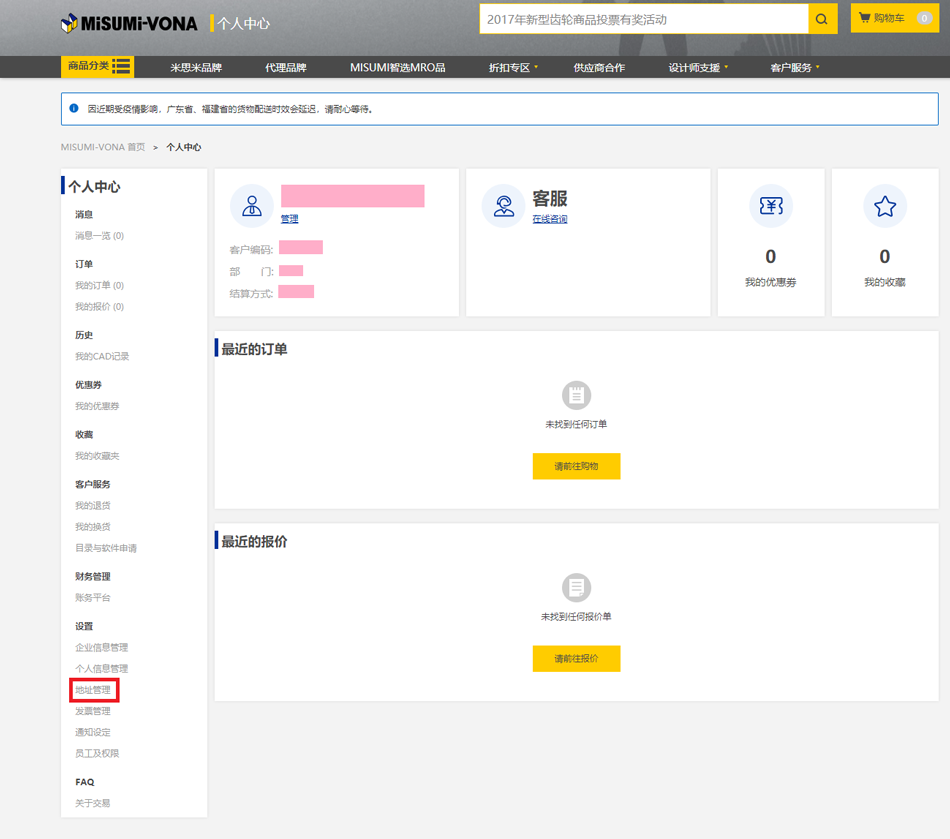This screenshot has width=950, height=839.
Task: Go to 我的订单 in sidebar
Action: (99, 286)
